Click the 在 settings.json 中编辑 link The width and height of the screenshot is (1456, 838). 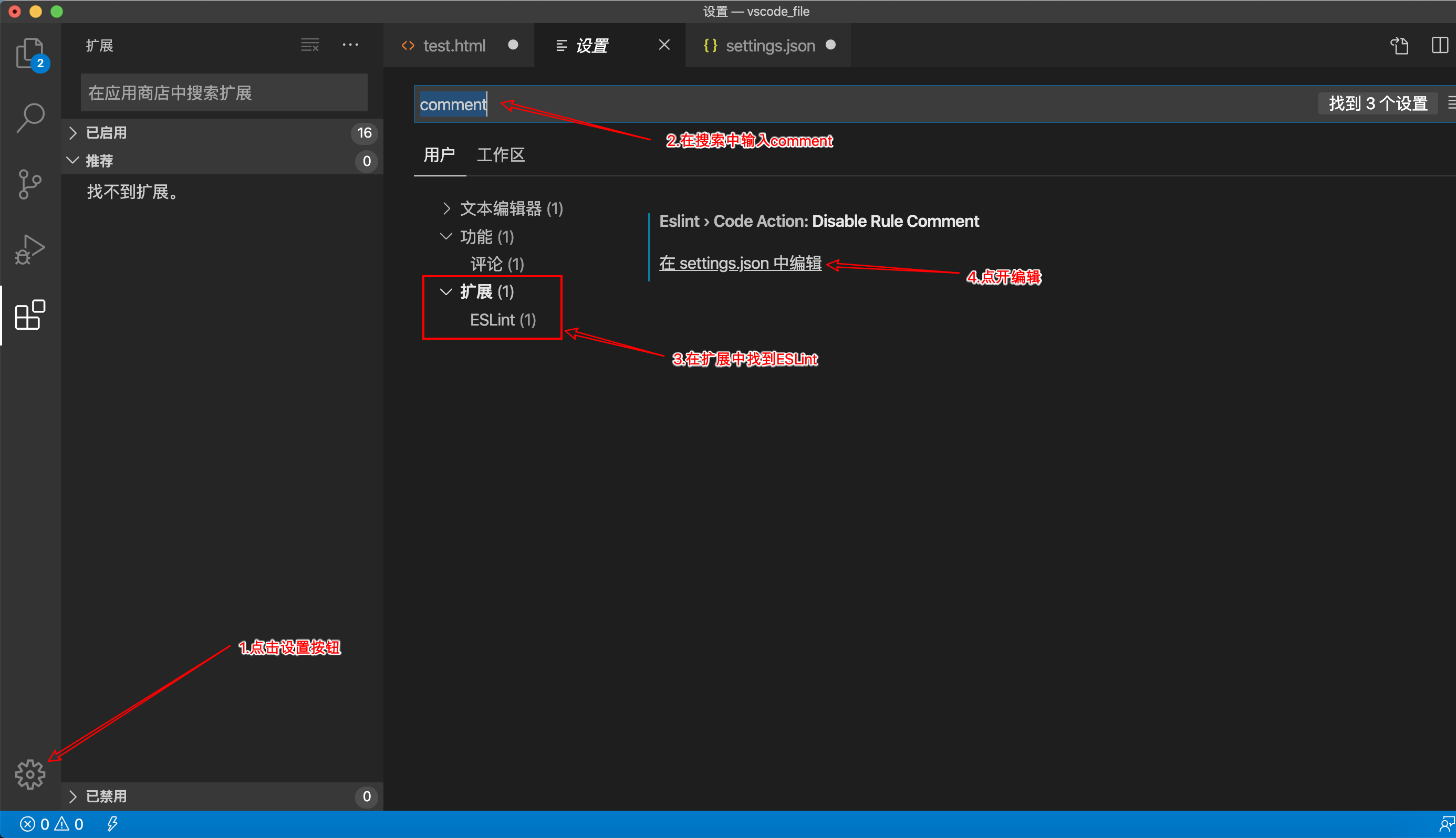click(x=740, y=263)
